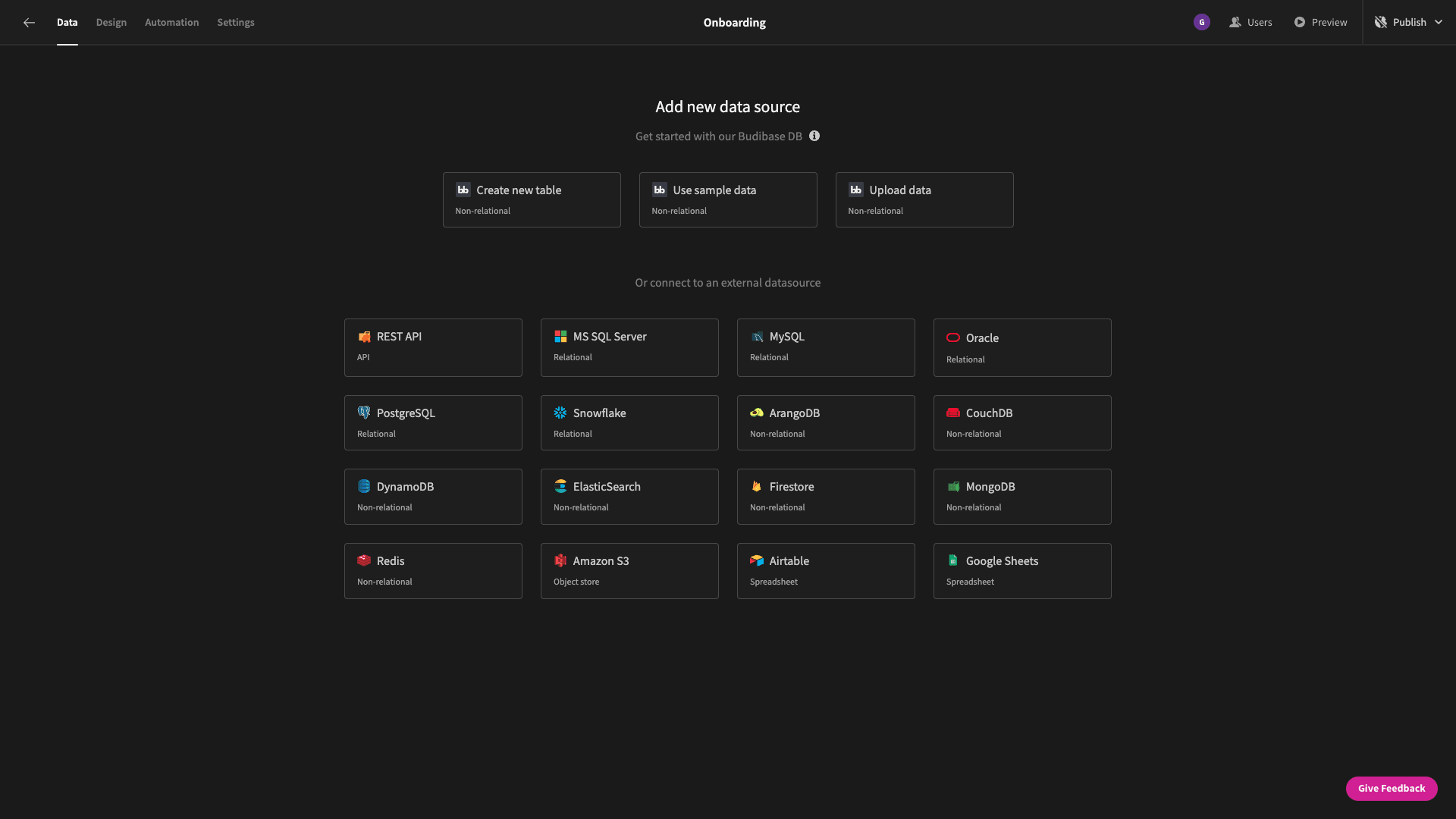Click the REST API connector icon
1456x819 pixels.
[x=364, y=336]
